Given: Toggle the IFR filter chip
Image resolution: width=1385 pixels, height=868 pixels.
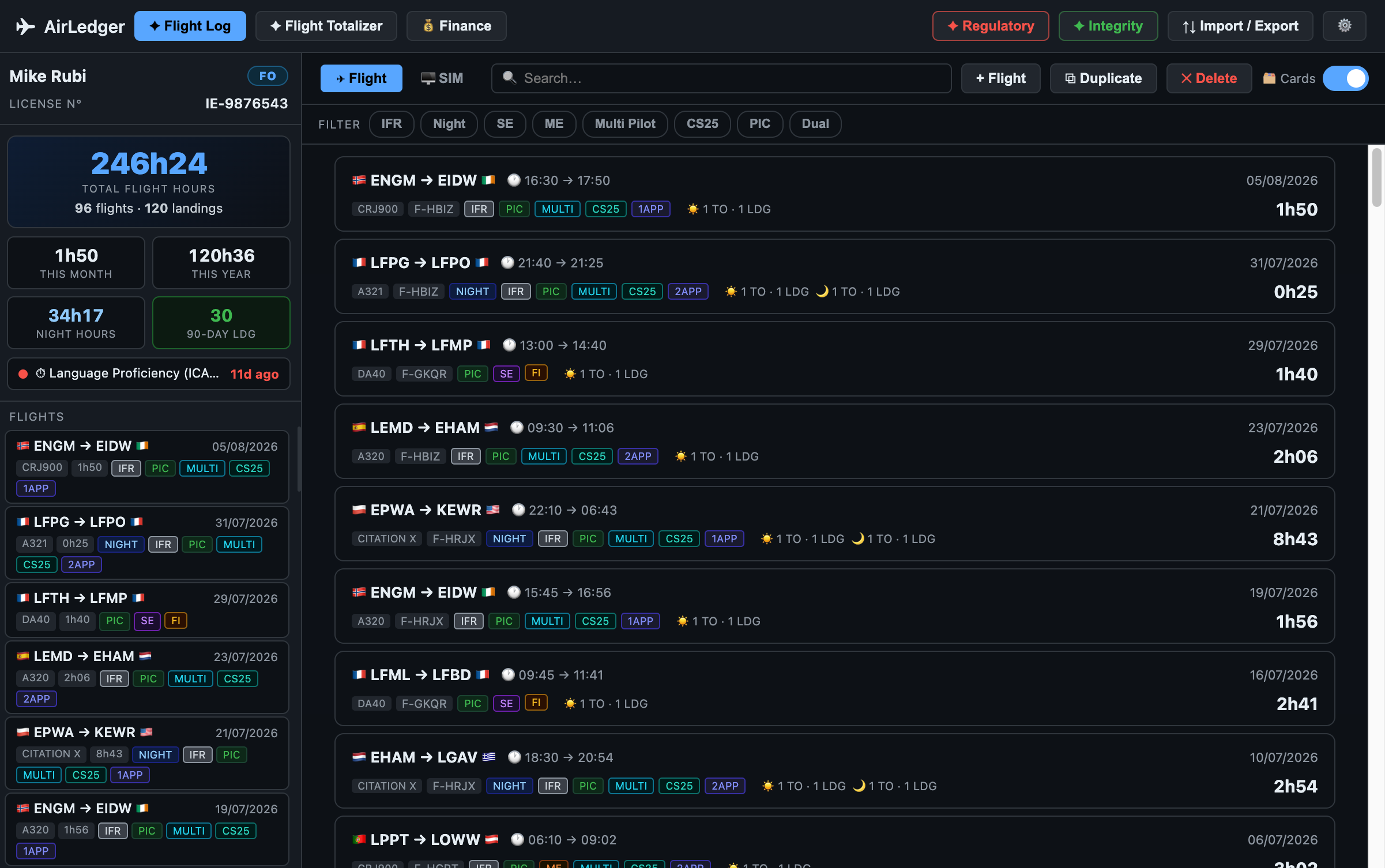Looking at the screenshot, I should click(x=392, y=124).
